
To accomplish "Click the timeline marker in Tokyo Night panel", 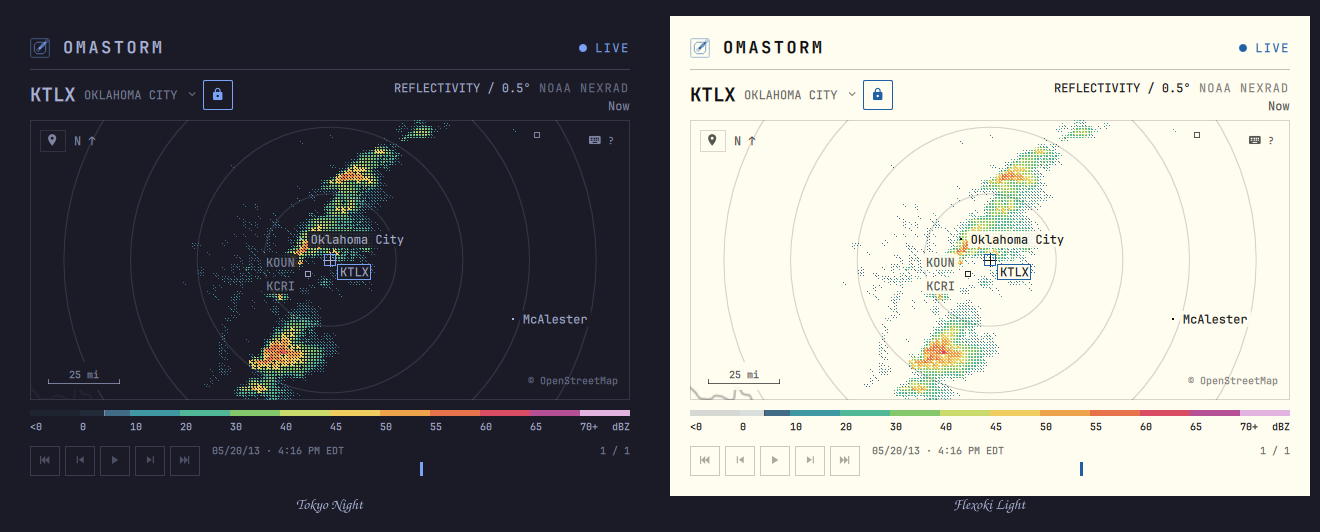I will 422,469.
